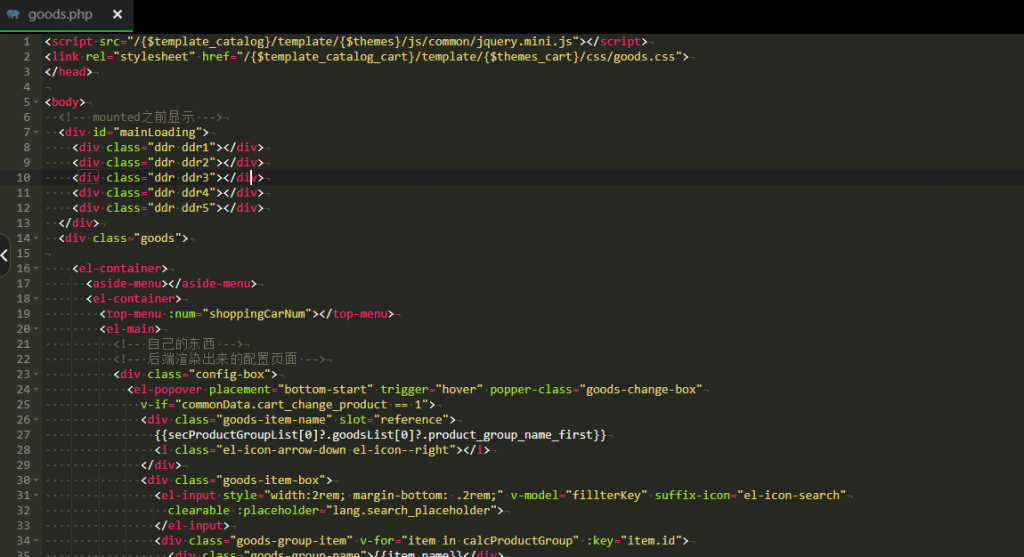
Task: Fold the goods-item-name div on line 26
Action: tap(37, 420)
